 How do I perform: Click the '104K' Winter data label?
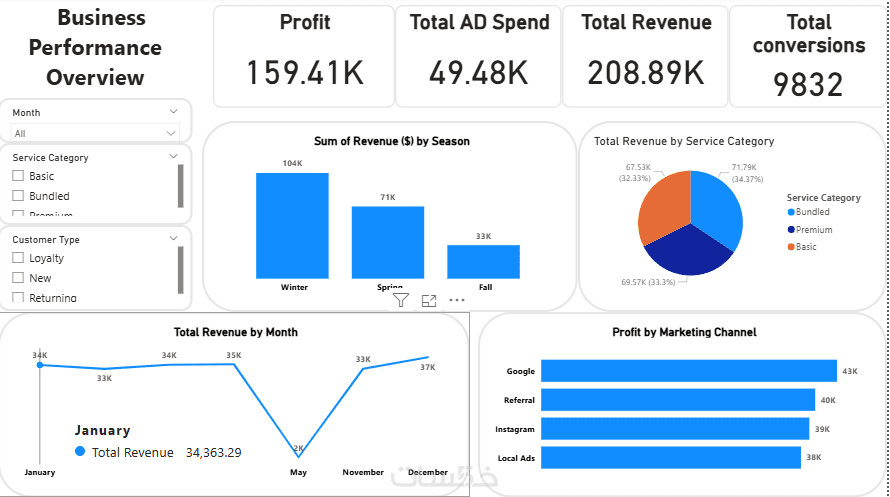(292, 163)
